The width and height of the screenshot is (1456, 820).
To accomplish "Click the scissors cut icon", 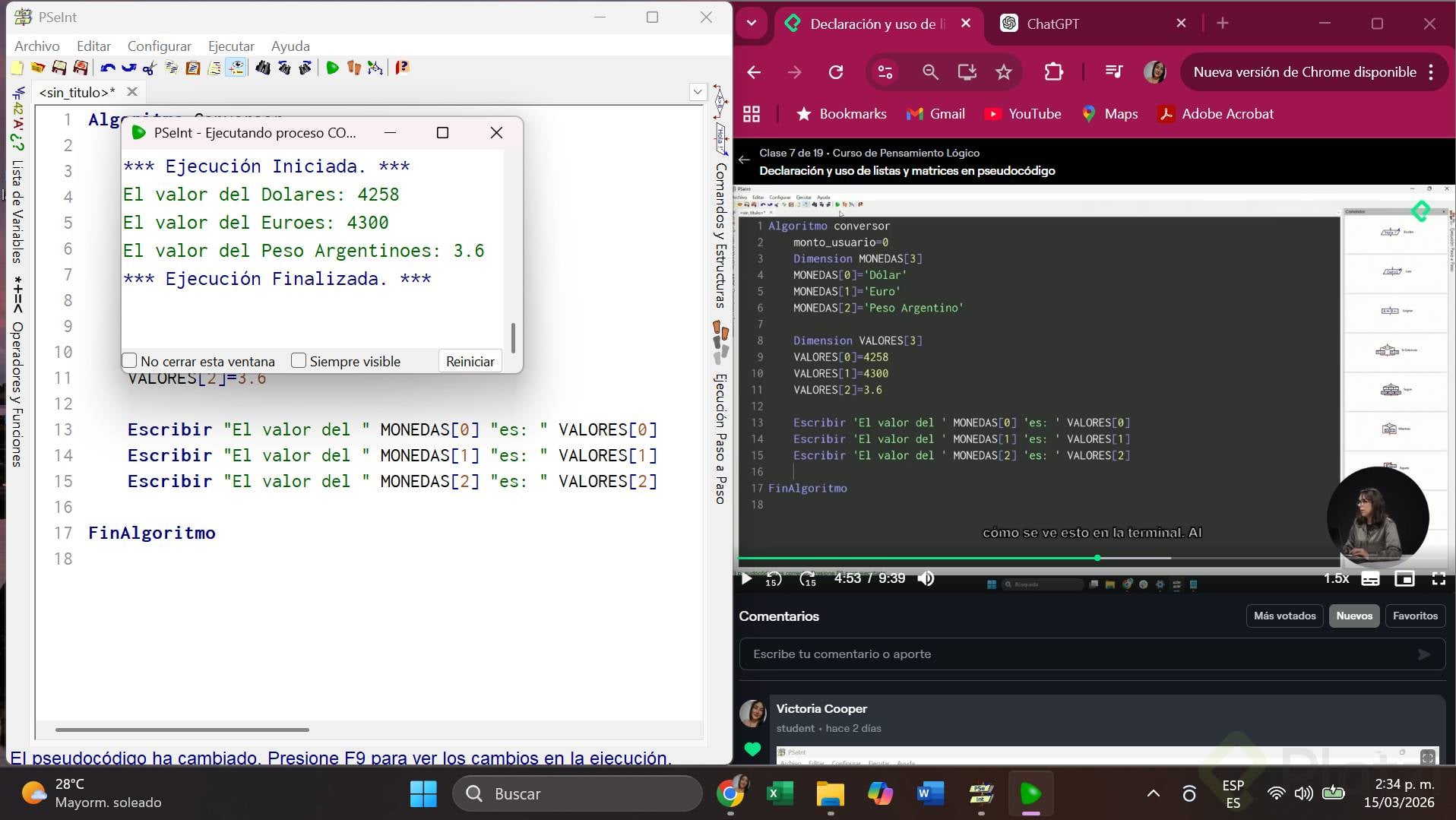I will [150, 68].
